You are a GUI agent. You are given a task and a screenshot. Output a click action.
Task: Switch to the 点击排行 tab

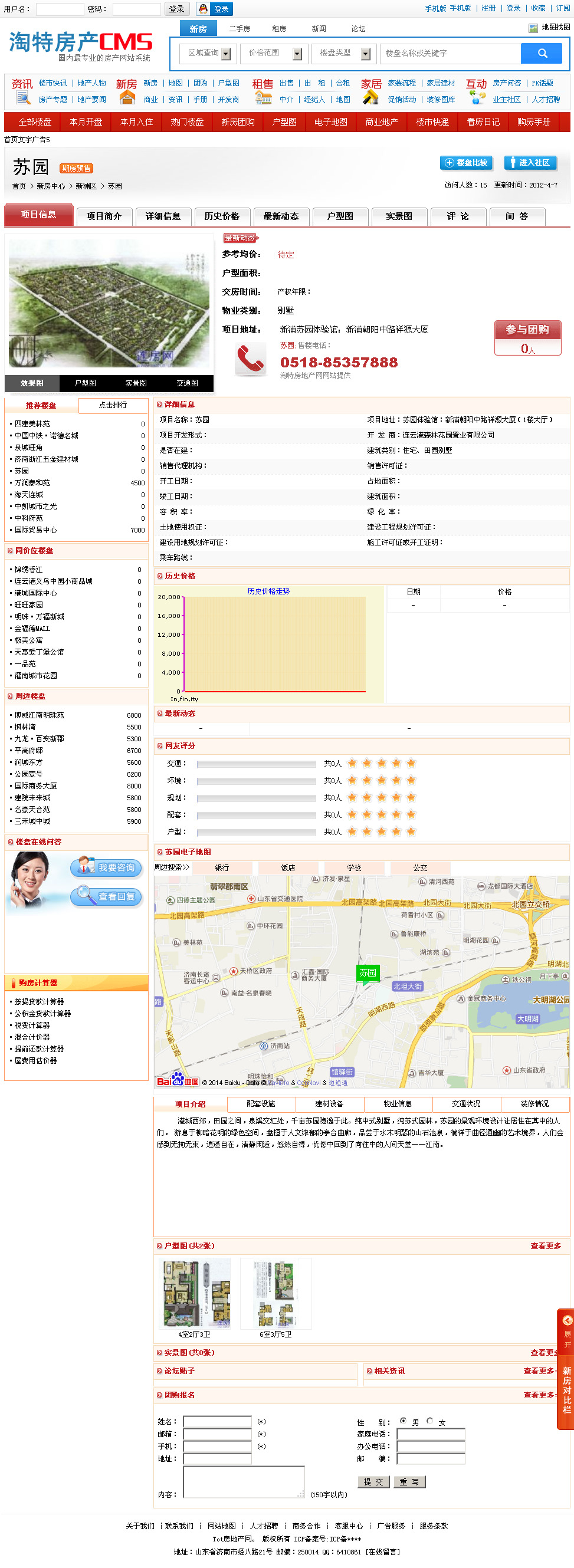point(113,405)
